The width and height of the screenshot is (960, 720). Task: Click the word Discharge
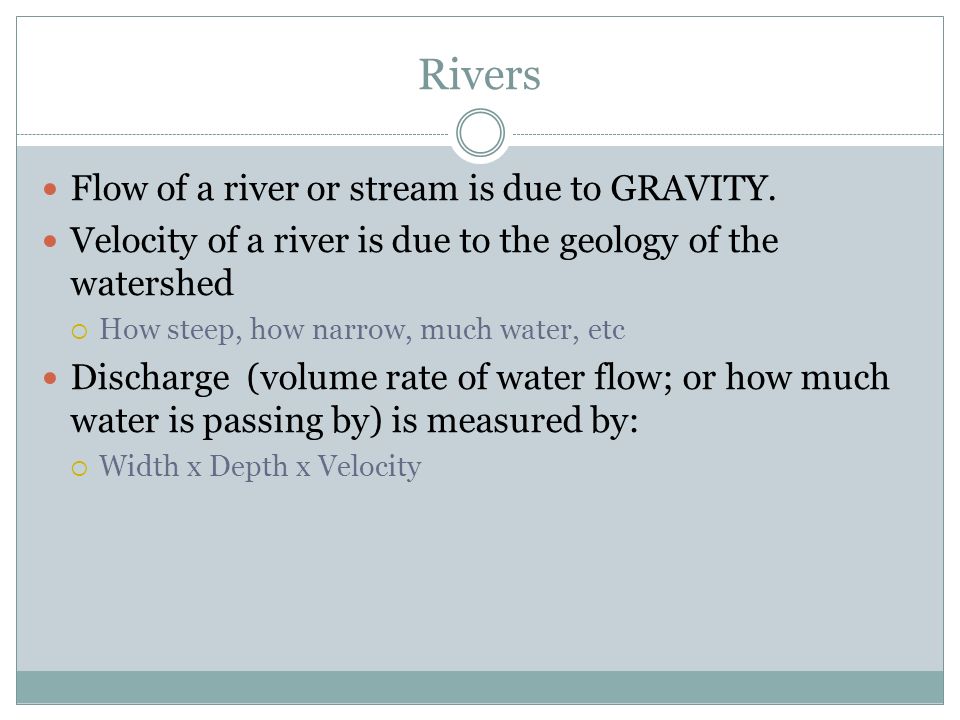150,378
